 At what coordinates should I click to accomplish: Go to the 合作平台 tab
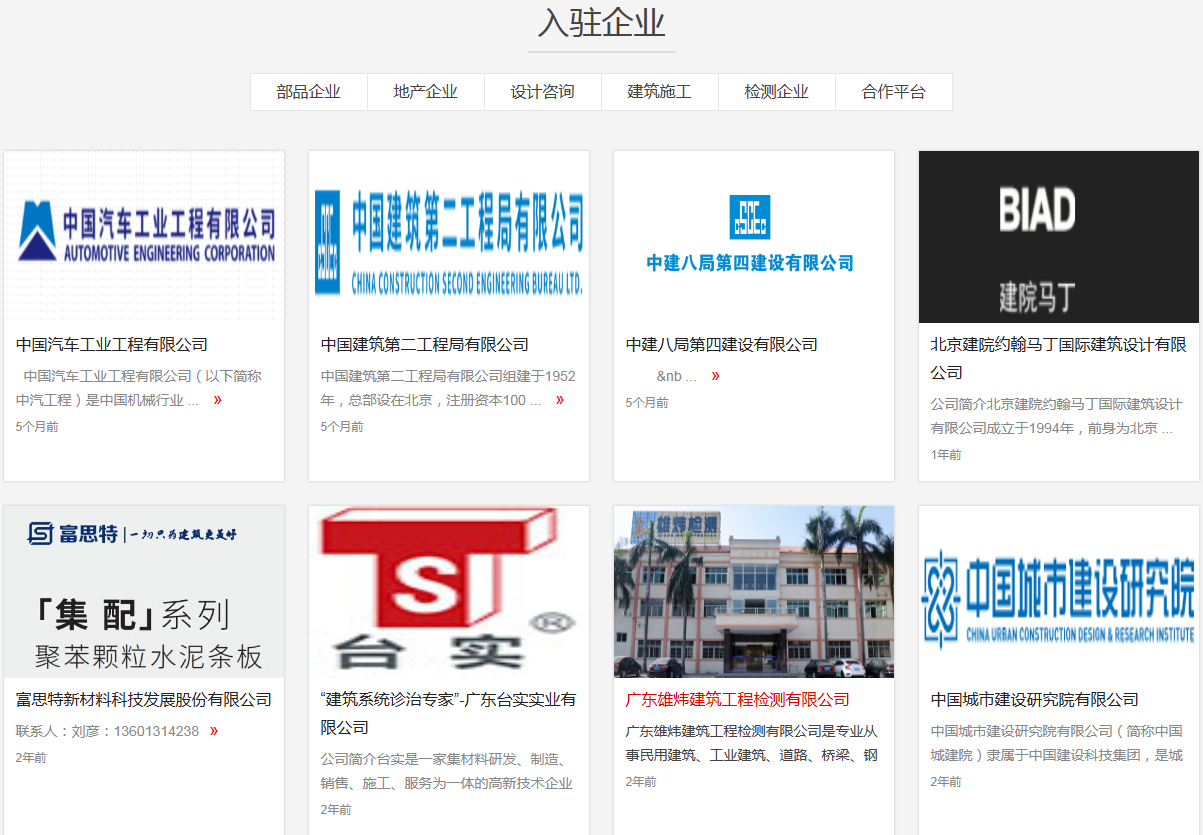894,92
